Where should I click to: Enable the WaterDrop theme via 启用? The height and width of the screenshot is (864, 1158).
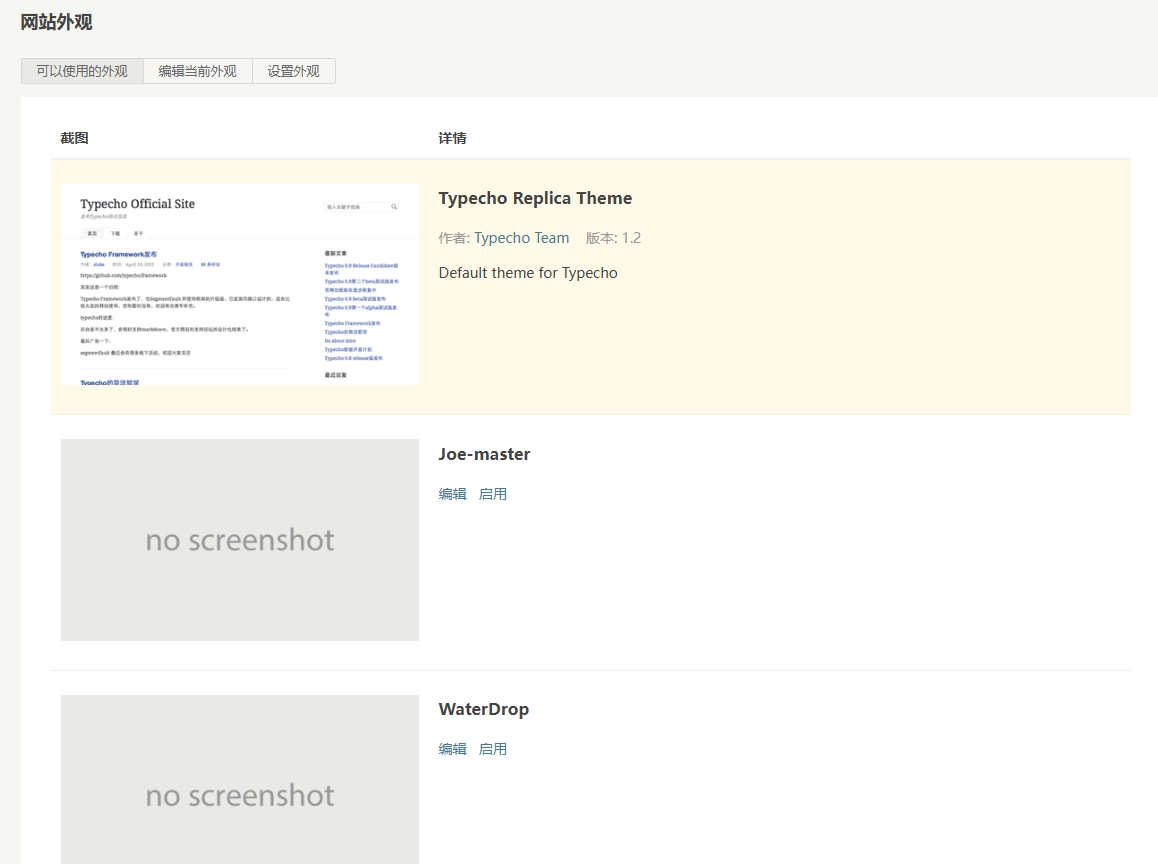tap(493, 749)
